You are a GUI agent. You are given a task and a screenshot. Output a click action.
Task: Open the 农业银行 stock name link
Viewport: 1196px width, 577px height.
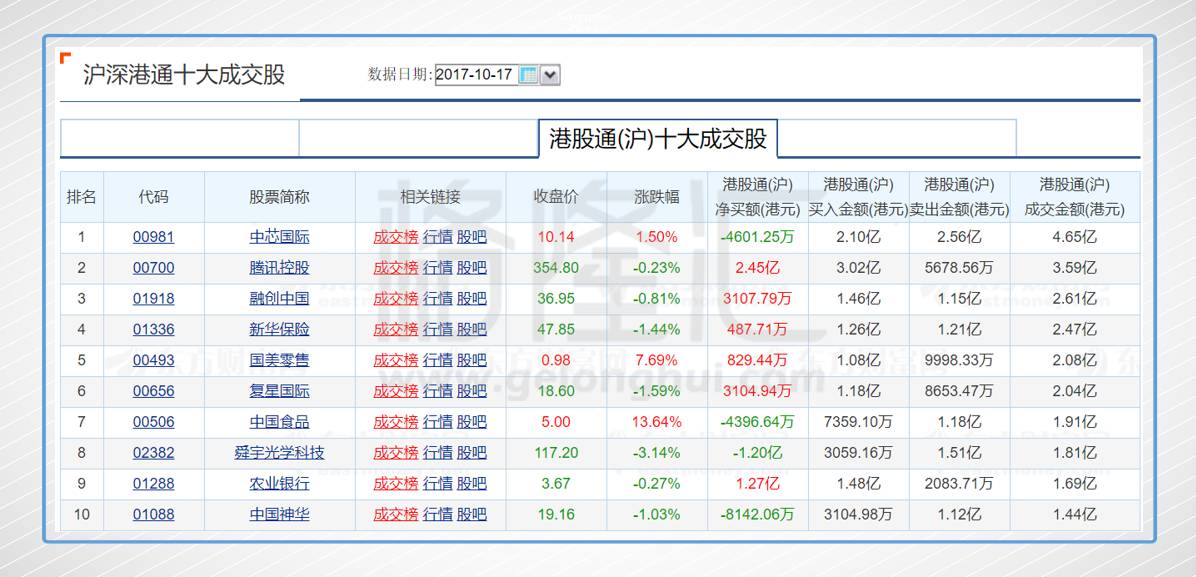coord(279,484)
